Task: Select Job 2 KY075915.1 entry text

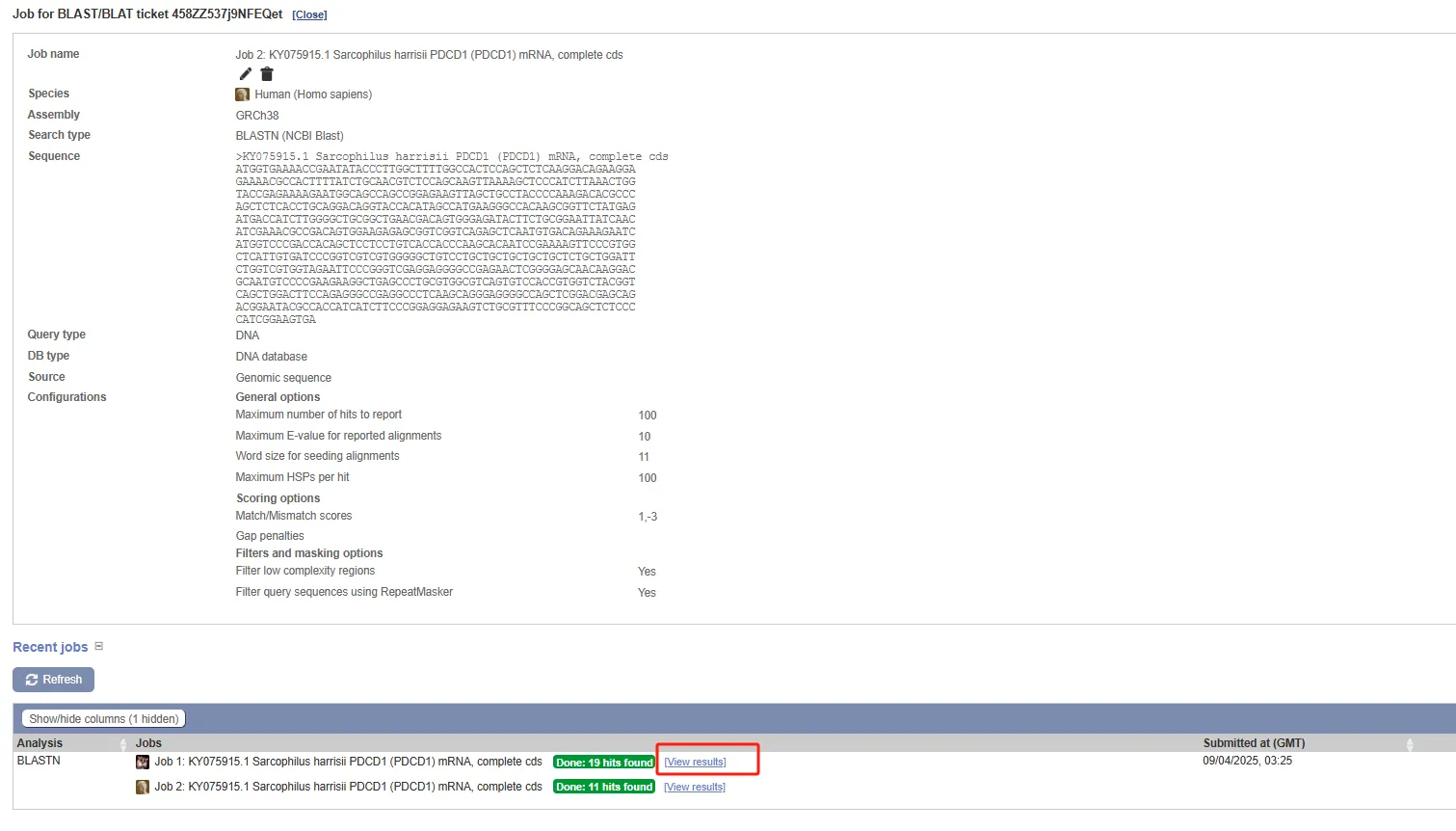Action: click(x=348, y=787)
